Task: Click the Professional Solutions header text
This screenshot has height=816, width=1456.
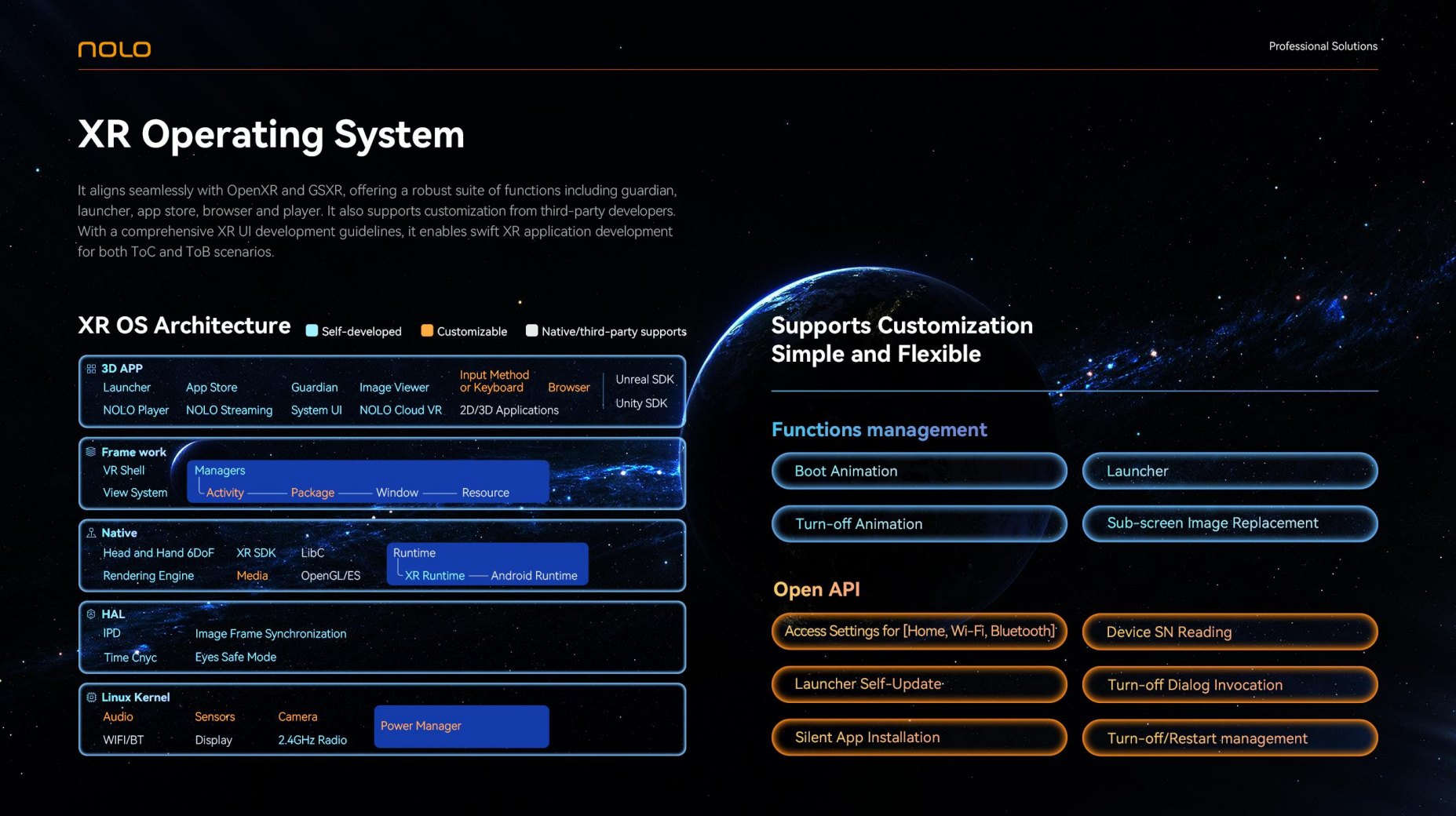Action: click(1323, 46)
